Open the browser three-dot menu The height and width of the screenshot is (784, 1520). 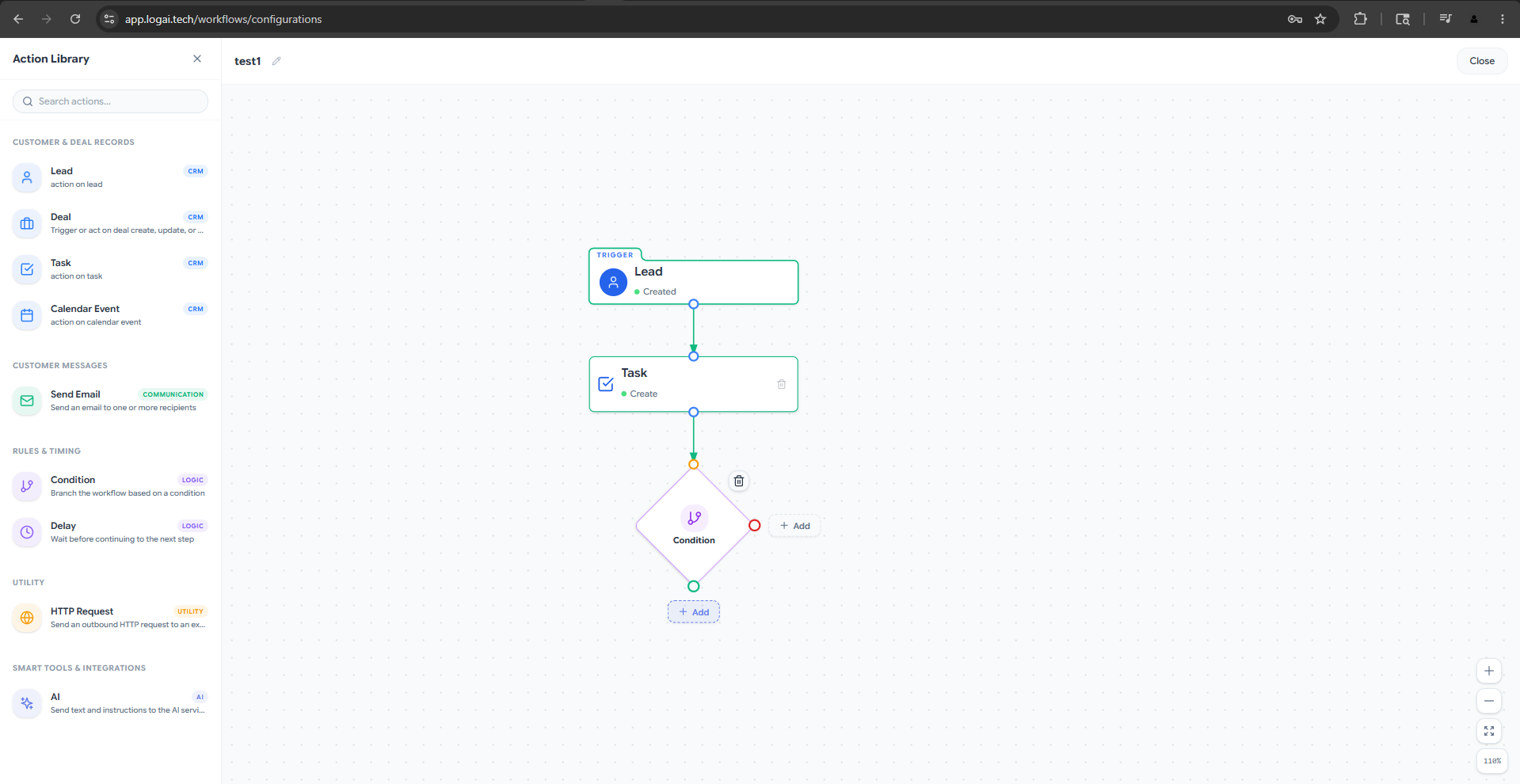[1503, 19]
